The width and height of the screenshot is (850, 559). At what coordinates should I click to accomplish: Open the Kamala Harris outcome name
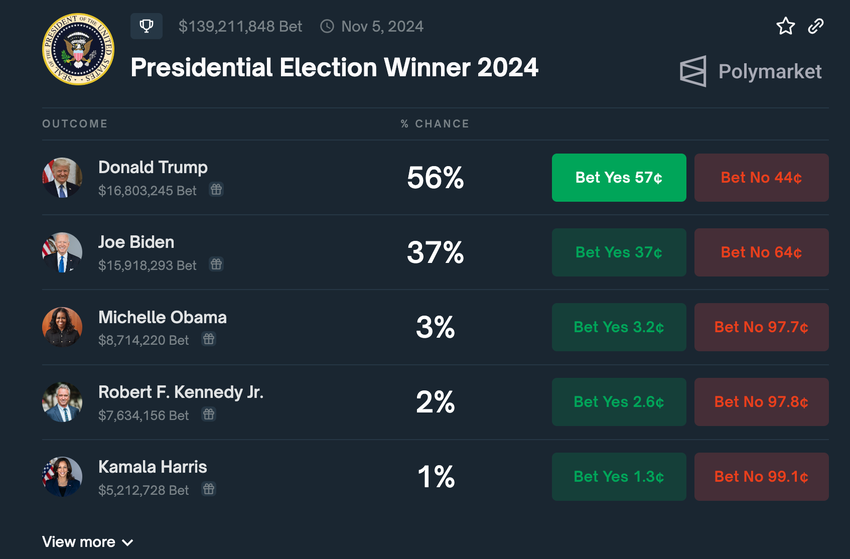coord(153,467)
